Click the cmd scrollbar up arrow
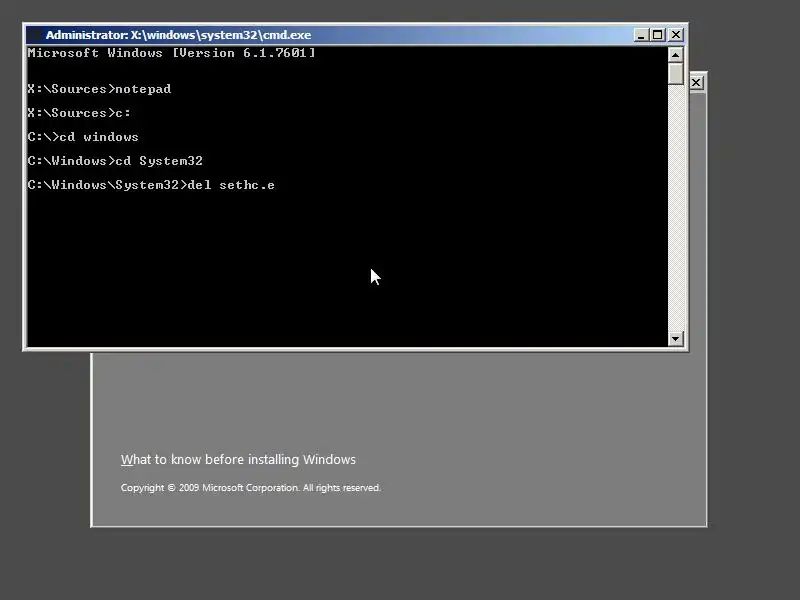 click(676, 55)
